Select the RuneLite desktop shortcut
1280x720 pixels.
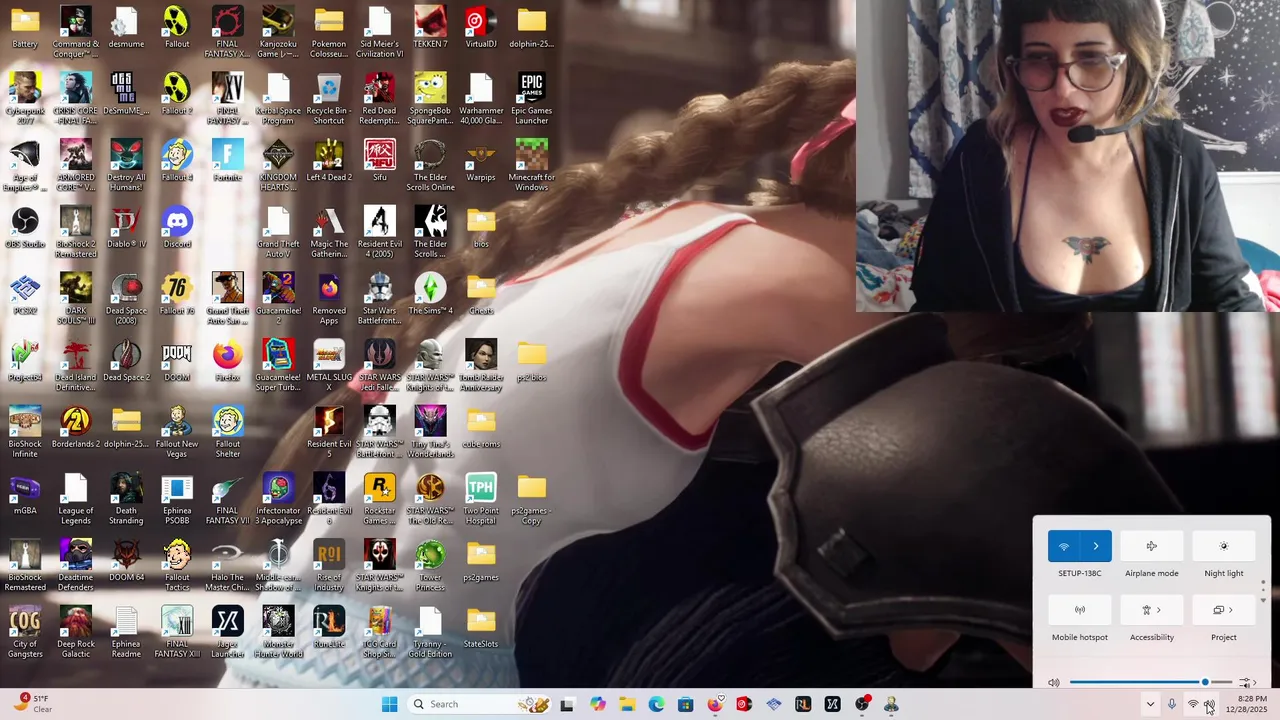coord(329,627)
